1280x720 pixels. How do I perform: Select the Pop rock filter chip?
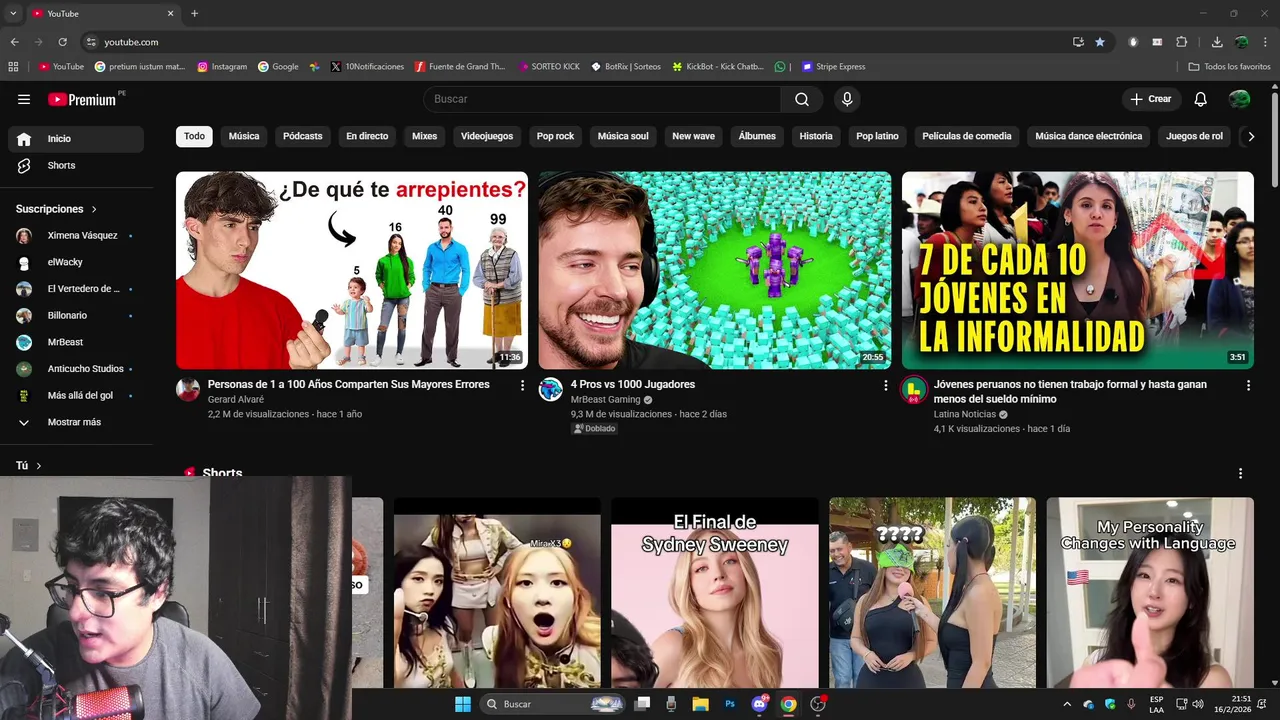(x=556, y=136)
